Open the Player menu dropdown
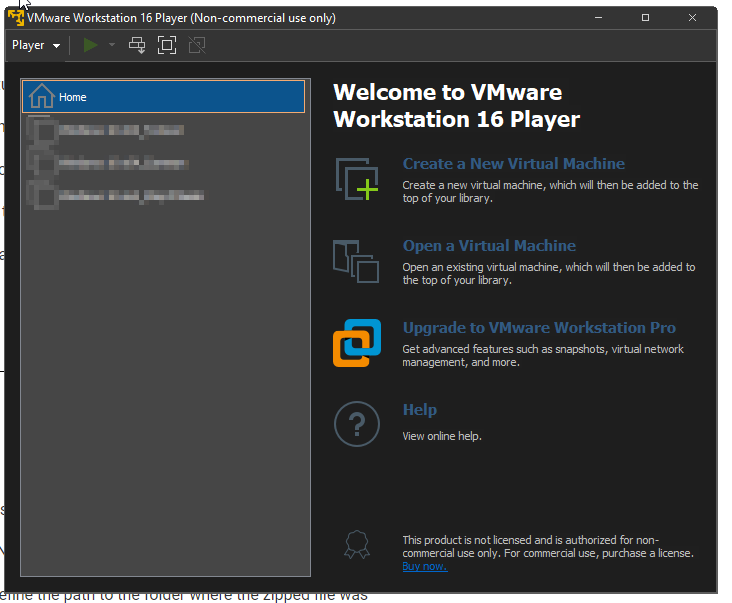This screenshot has width=732, height=603. coord(36,45)
